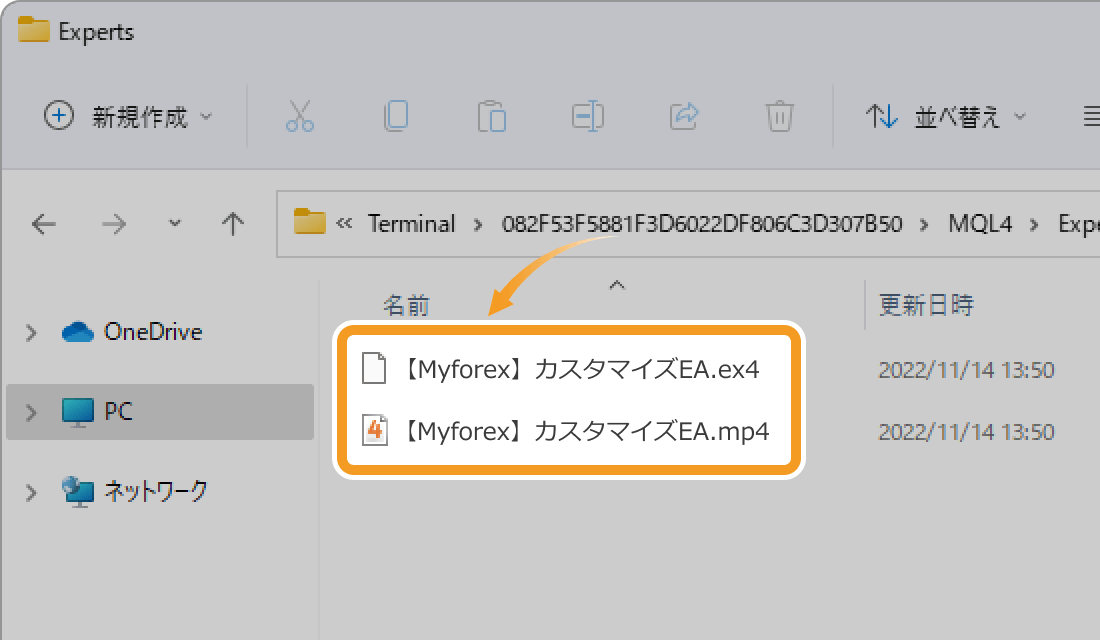Select OneDrive in navigation pane
Viewport: 1100px width, 640px height.
click(x=153, y=332)
